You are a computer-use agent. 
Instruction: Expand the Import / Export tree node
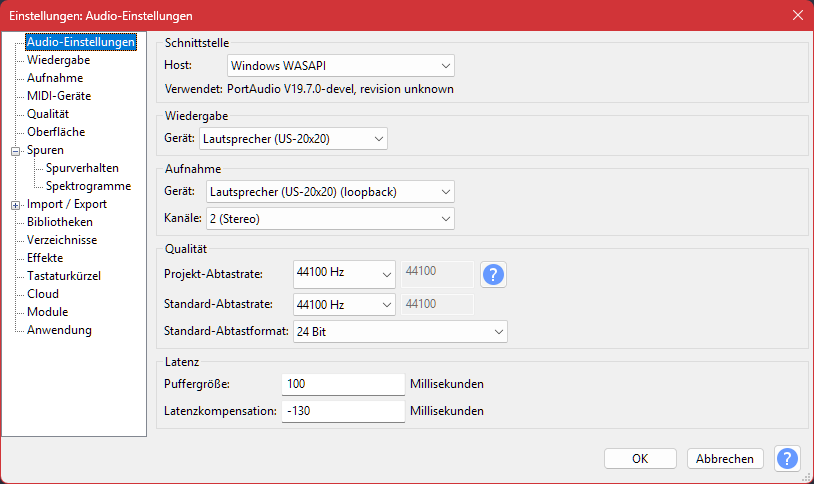[x=16, y=204]
